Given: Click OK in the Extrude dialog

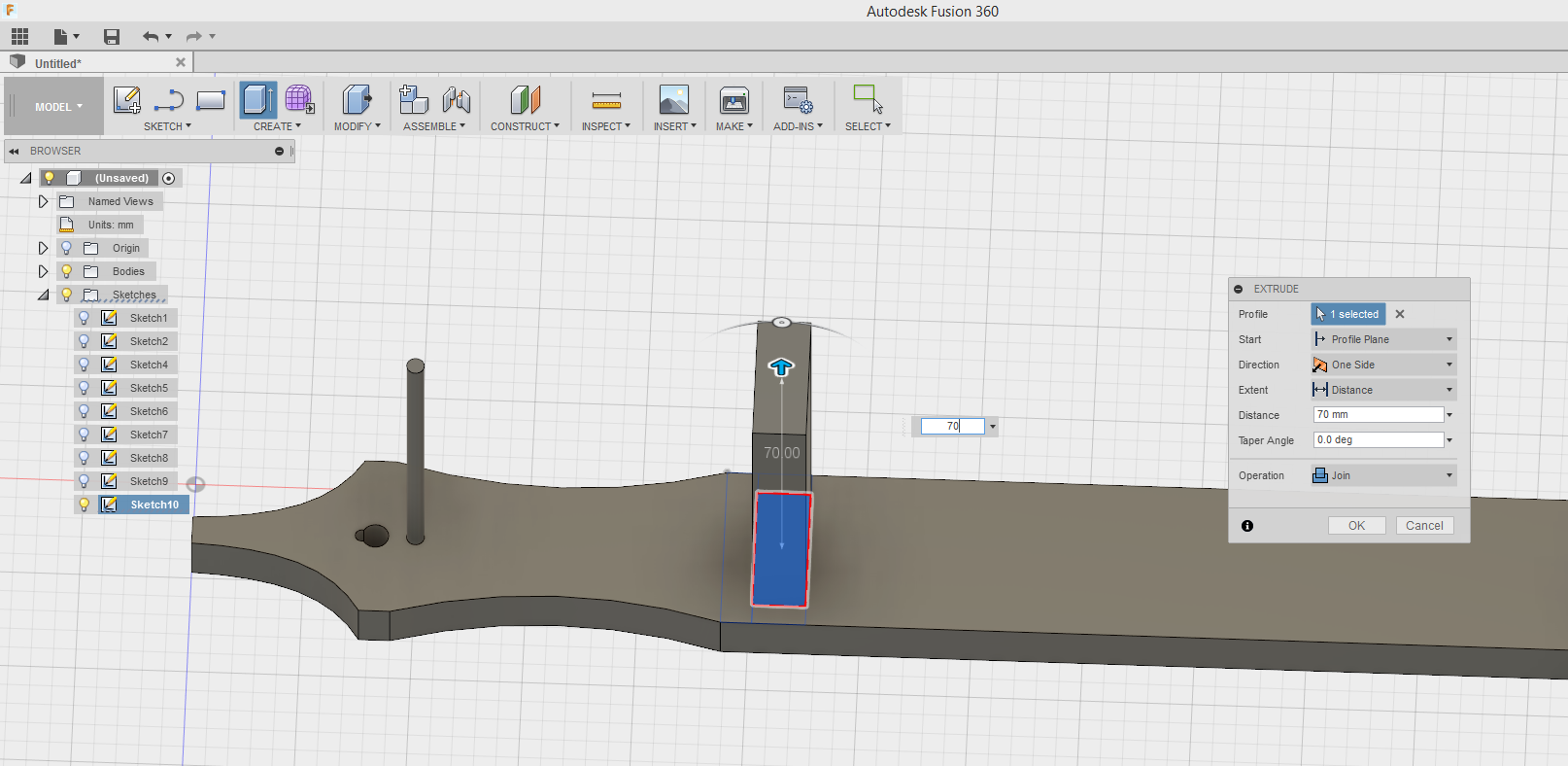Looking at the screenshot, I should pos(1356,526).
